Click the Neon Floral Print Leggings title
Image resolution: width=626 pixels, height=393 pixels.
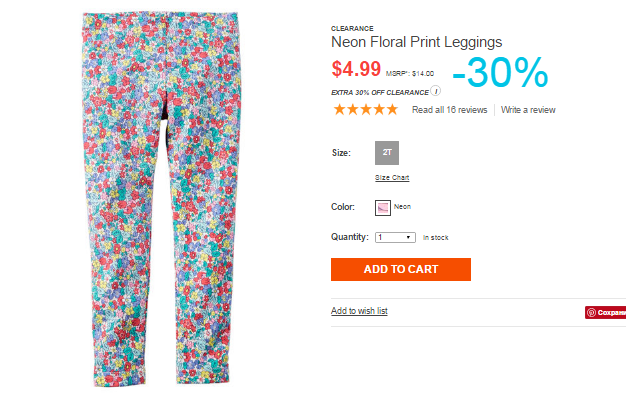(416, 42)
